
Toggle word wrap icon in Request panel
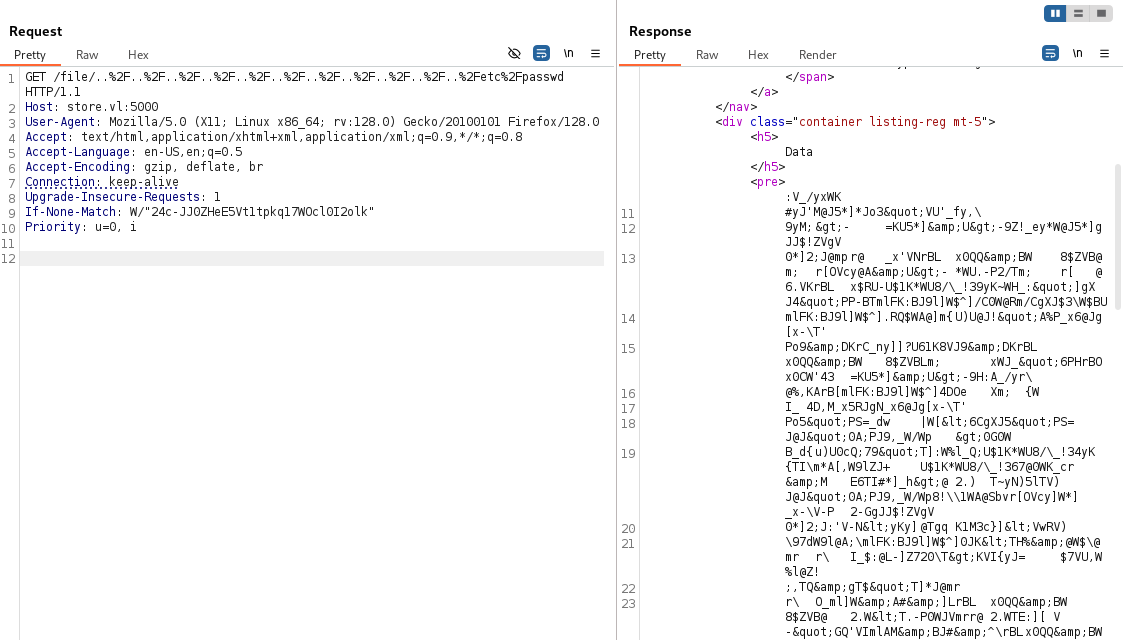(541, 54)
